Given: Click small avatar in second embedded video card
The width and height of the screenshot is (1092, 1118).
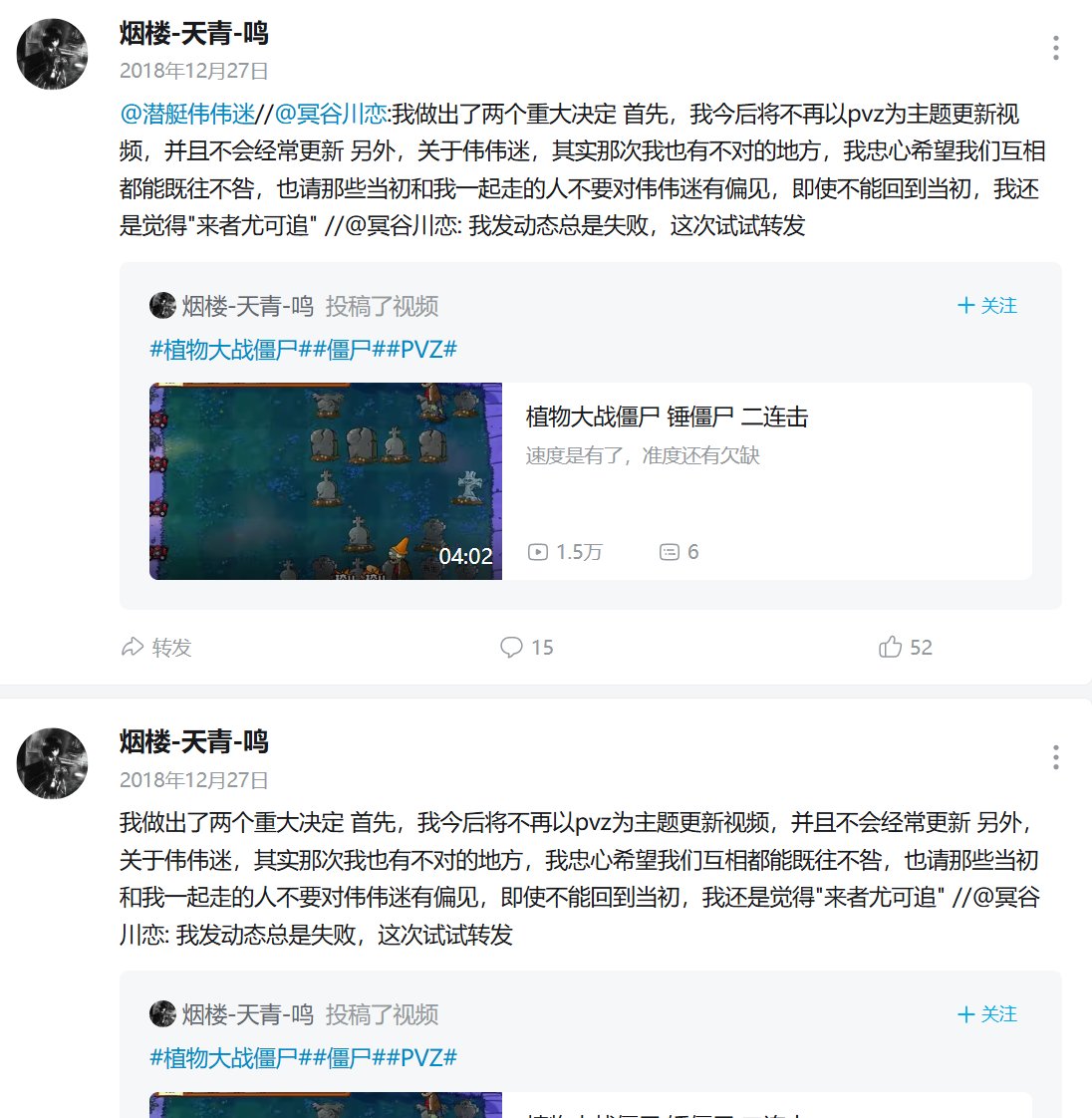Looking at the screenshot, I should 162,1014.
